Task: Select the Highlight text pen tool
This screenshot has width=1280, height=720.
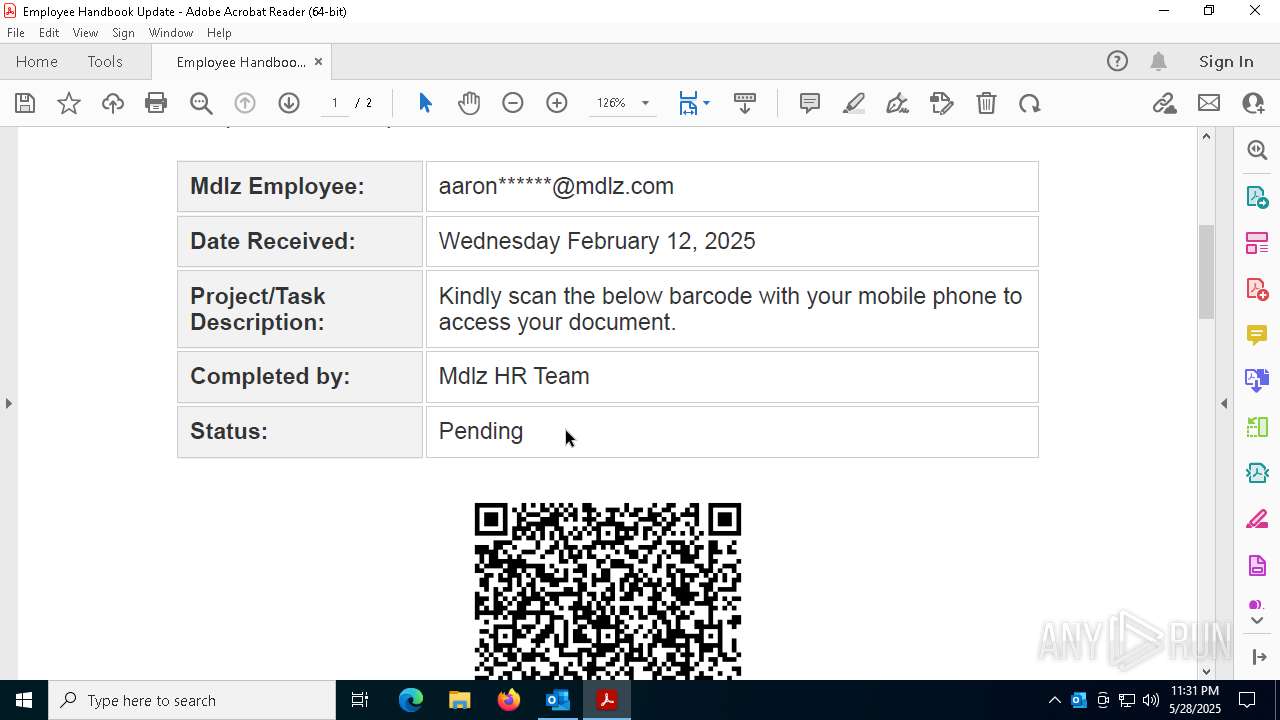Action: [x=854, y=103]
